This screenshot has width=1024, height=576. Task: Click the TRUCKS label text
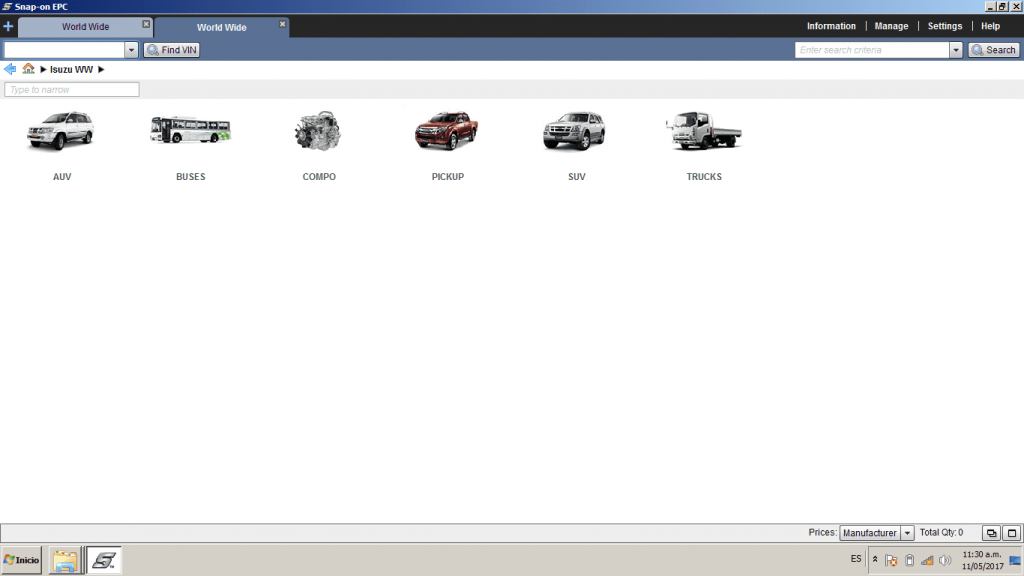pyautogui.click(x=704, y=177)
